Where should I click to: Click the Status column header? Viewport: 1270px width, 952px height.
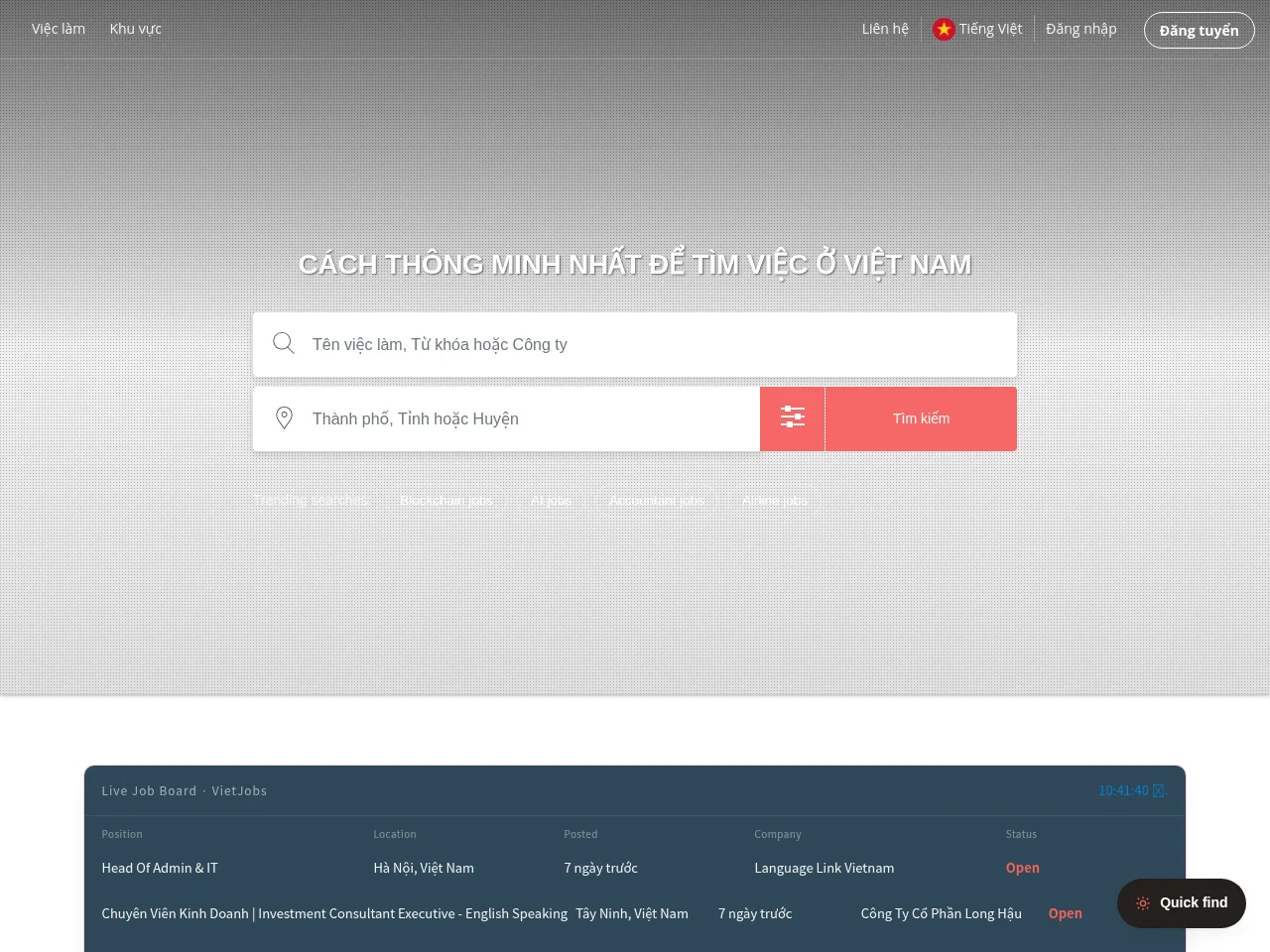coord(1021,834)
